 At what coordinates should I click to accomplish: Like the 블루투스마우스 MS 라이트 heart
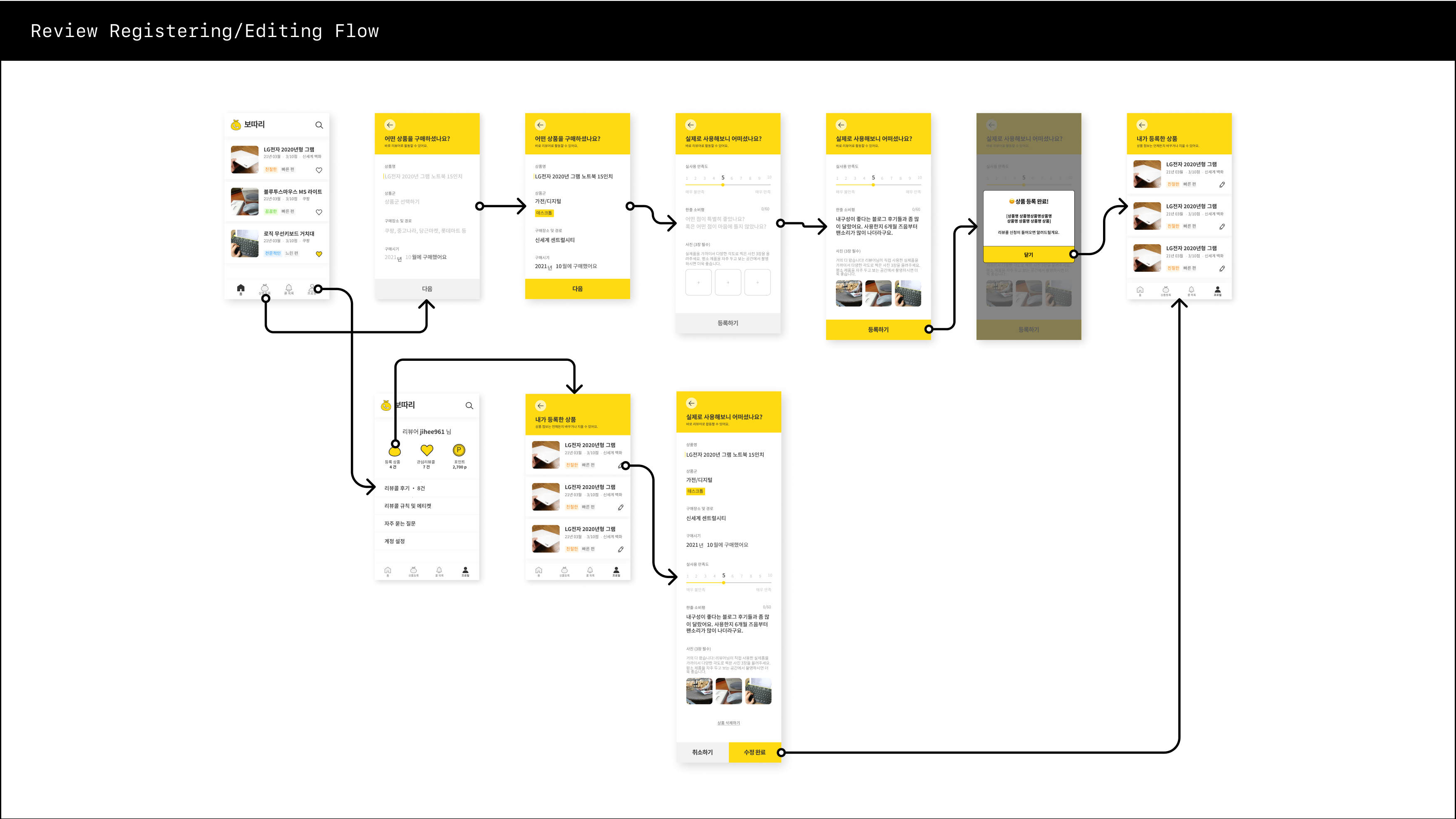tap(319, 212)
